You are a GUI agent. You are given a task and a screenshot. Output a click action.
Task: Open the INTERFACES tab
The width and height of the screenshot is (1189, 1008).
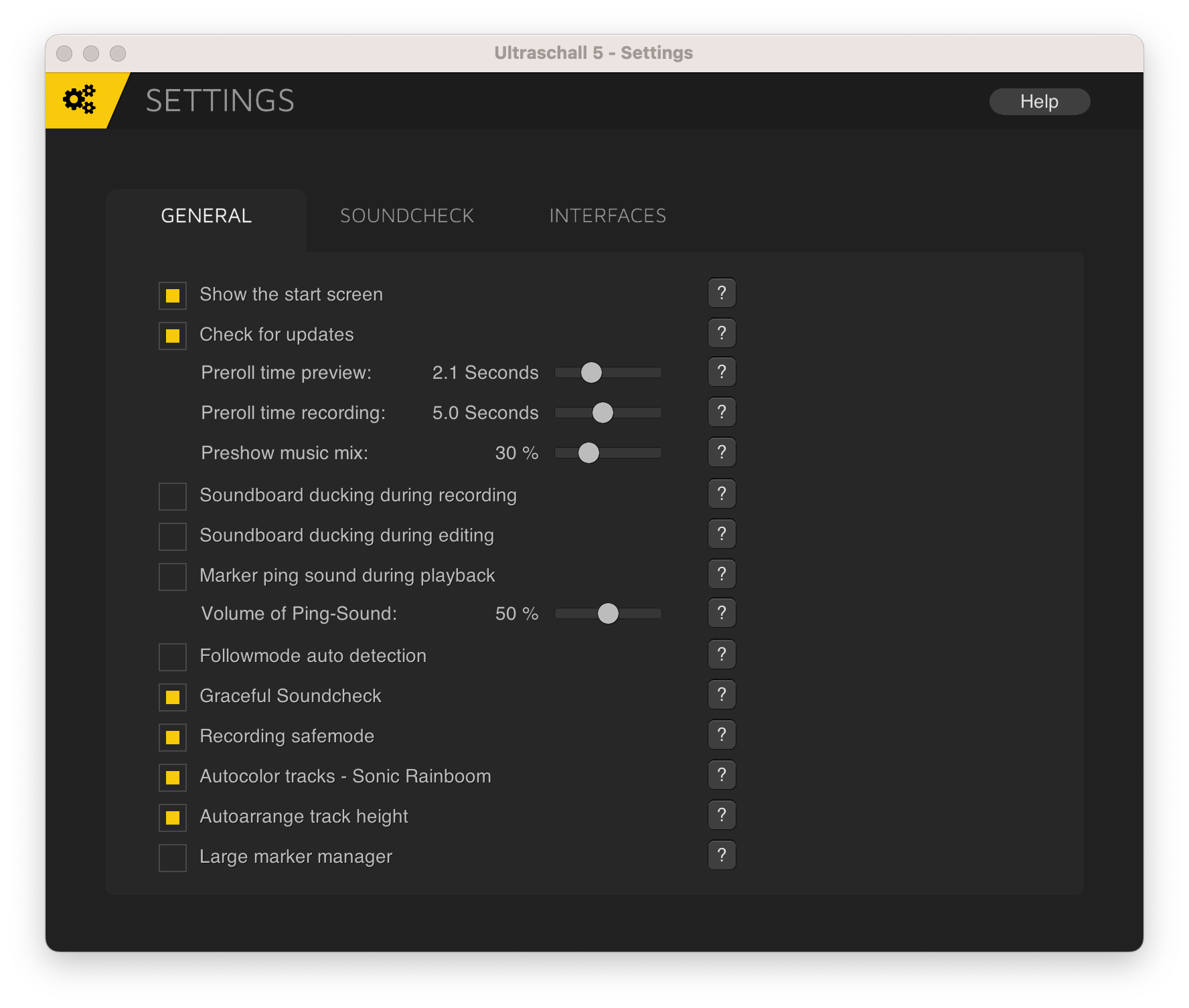608,216
